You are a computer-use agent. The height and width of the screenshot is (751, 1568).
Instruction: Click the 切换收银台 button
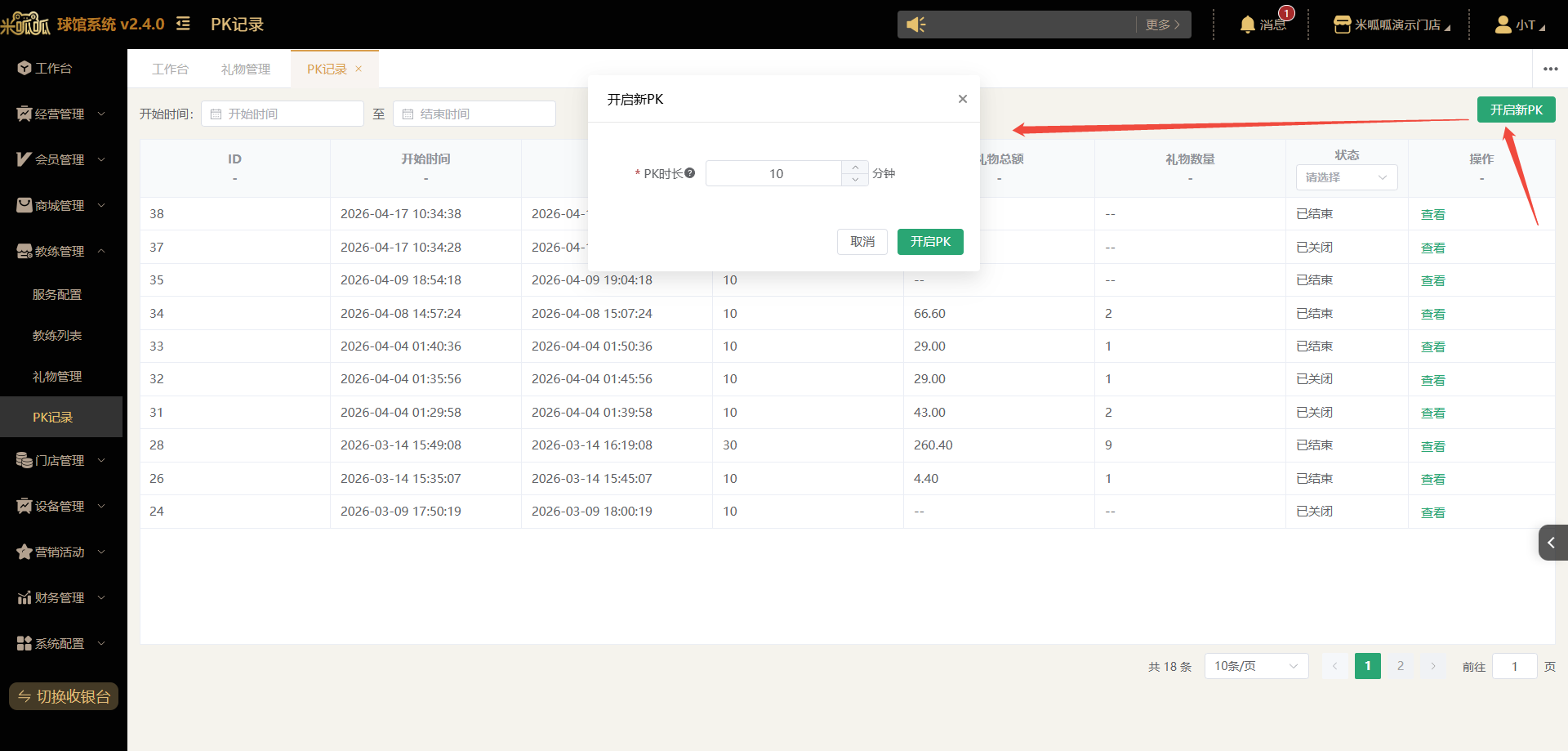(64, 696)
